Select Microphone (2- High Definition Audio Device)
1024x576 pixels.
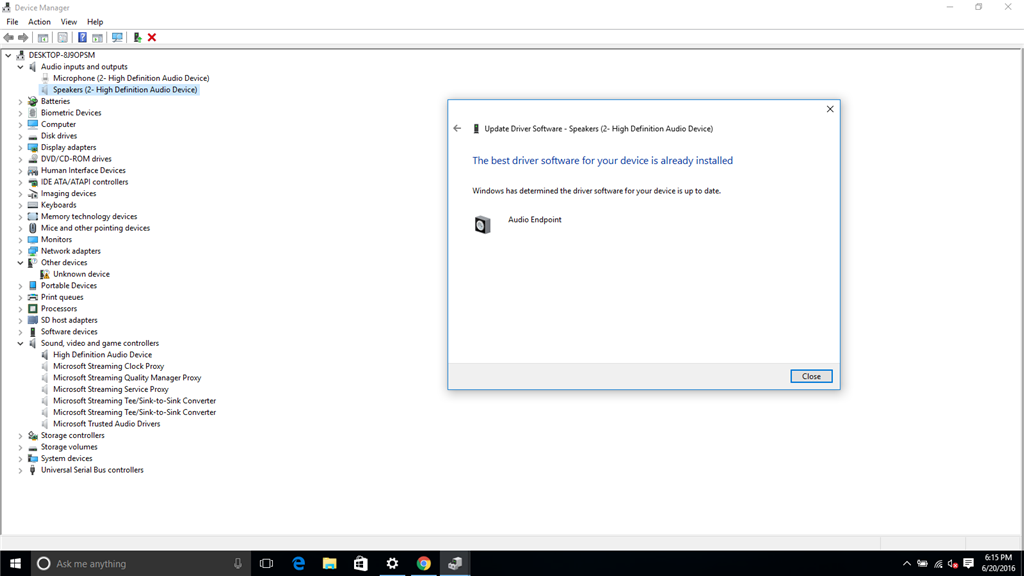[131, 78]
